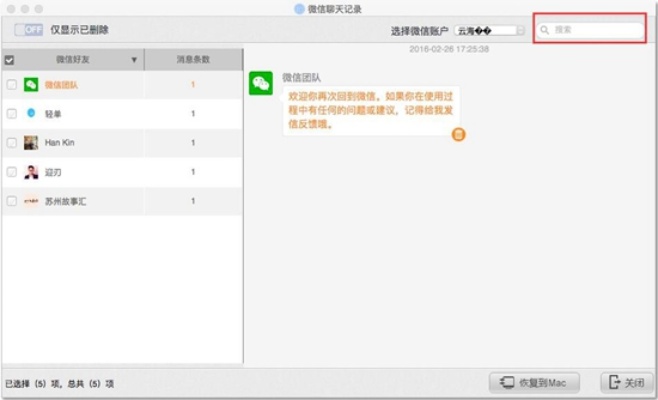The width and height of the screenshot is (658, 400).
Task: Select the 迎刃 contact name
Action: click(53, 173)
